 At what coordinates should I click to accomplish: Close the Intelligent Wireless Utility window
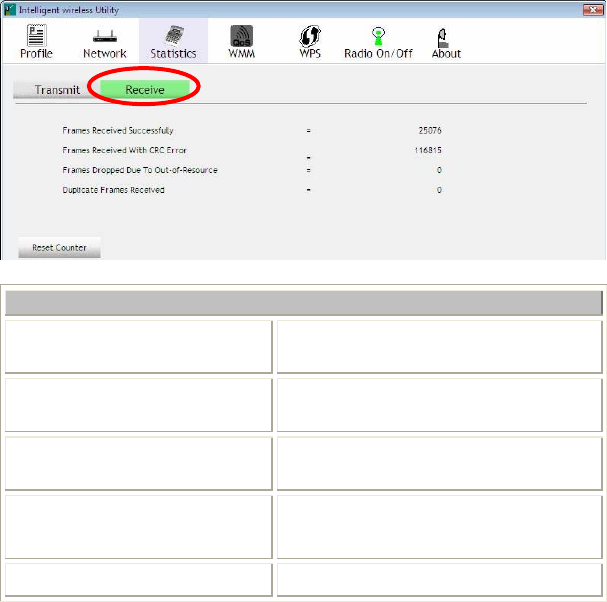point(593,10)
